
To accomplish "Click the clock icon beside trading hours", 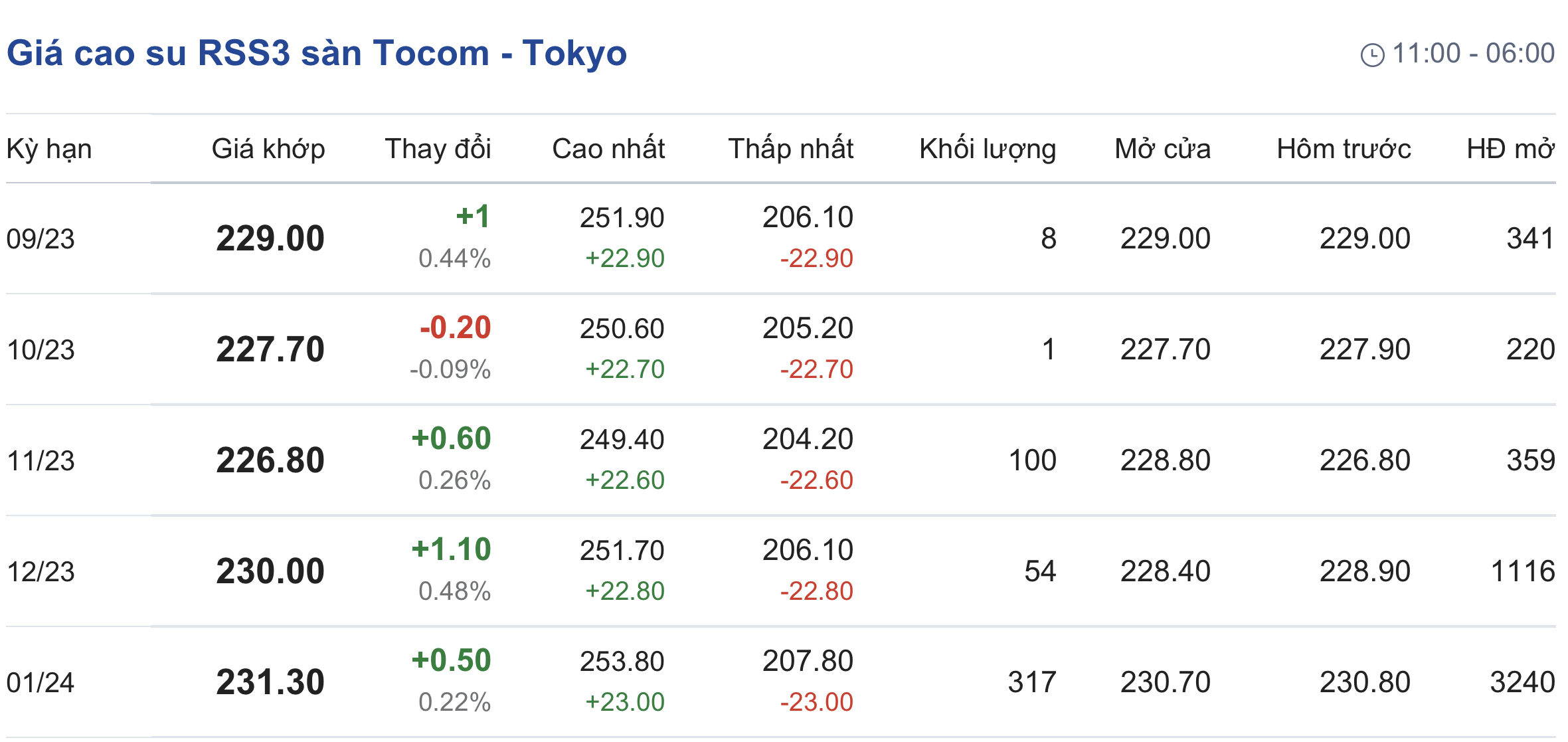I will (1372, 54).
